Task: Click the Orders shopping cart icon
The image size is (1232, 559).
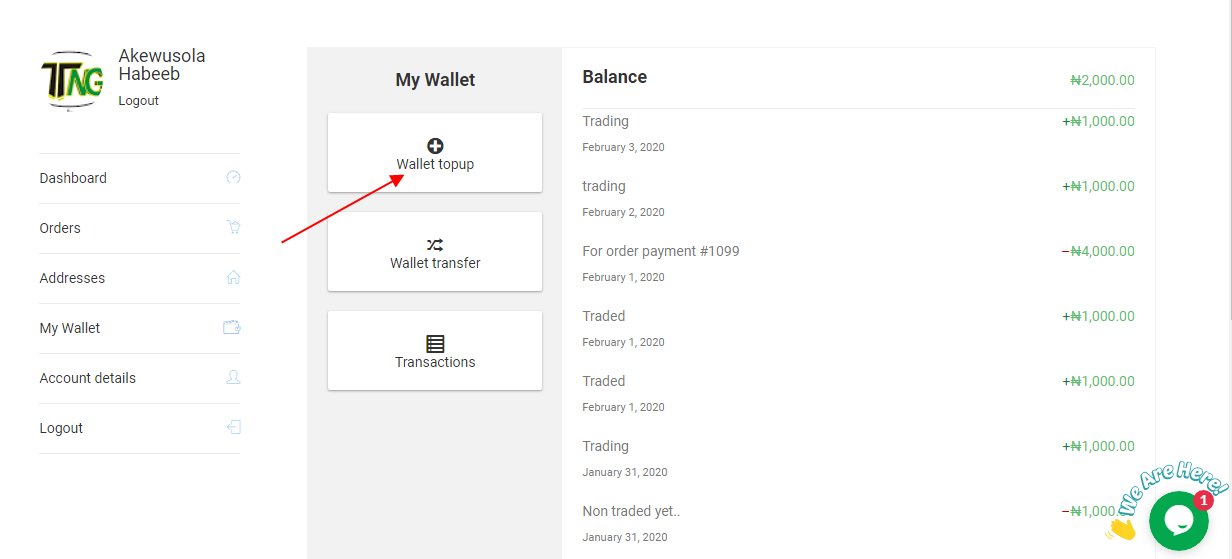Action: [x=233, y=228]
